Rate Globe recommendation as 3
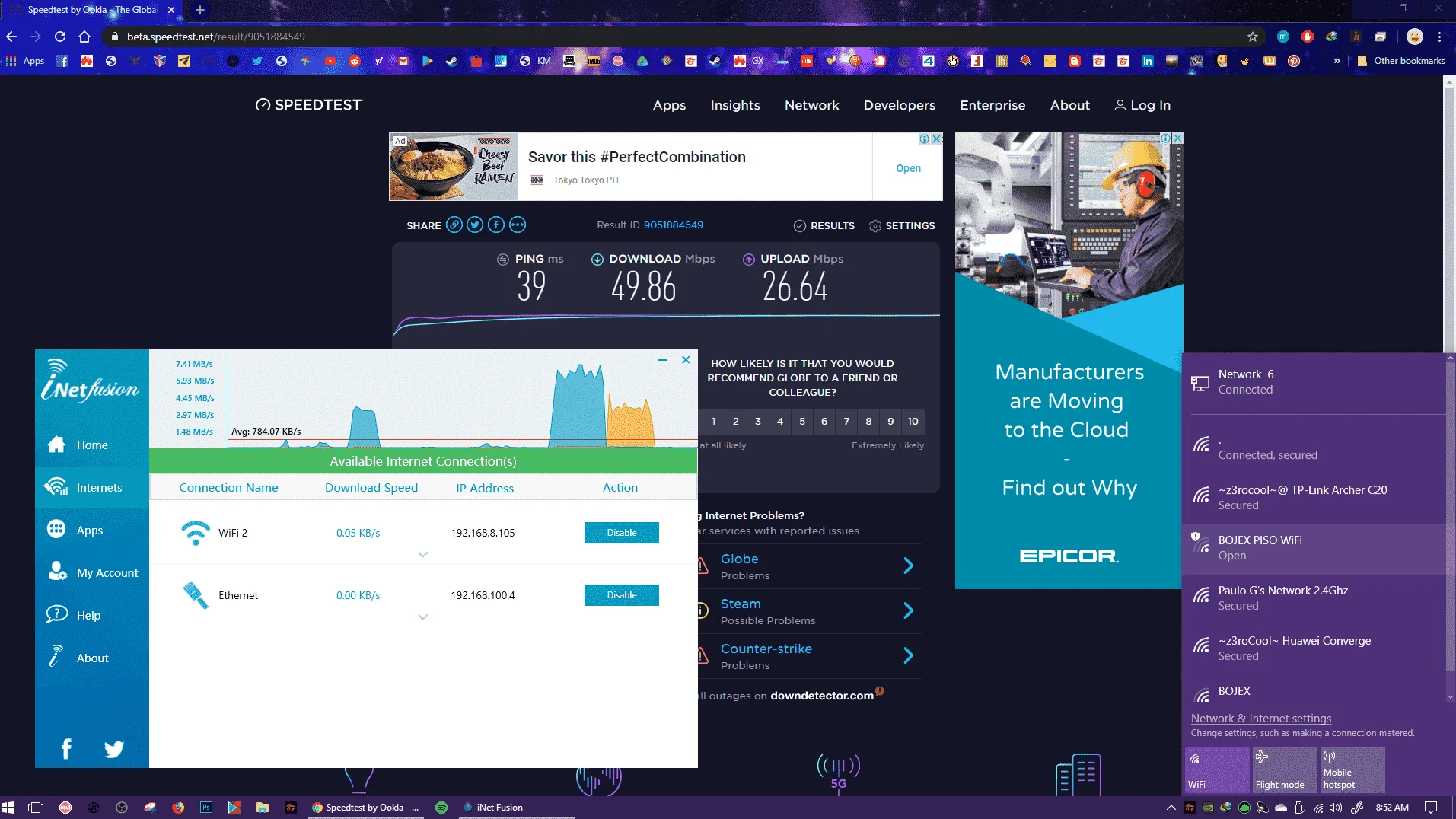Image resolution: width=1456 pixels, height=819 pixels. coord(758,422)
